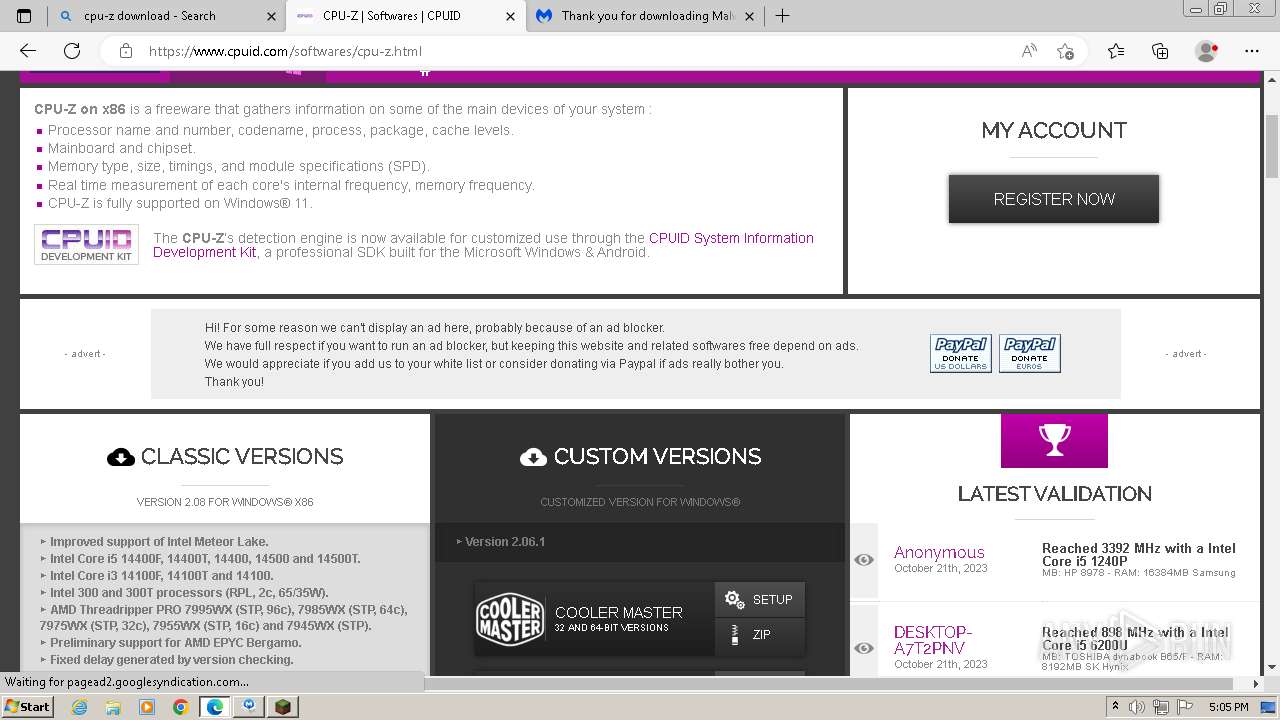Click 'VERSION 2.08 FOR WINDOWS® X86' text
Image resolution: width=1280 pixels, height=720 pixels.
(x=225, y=502)
